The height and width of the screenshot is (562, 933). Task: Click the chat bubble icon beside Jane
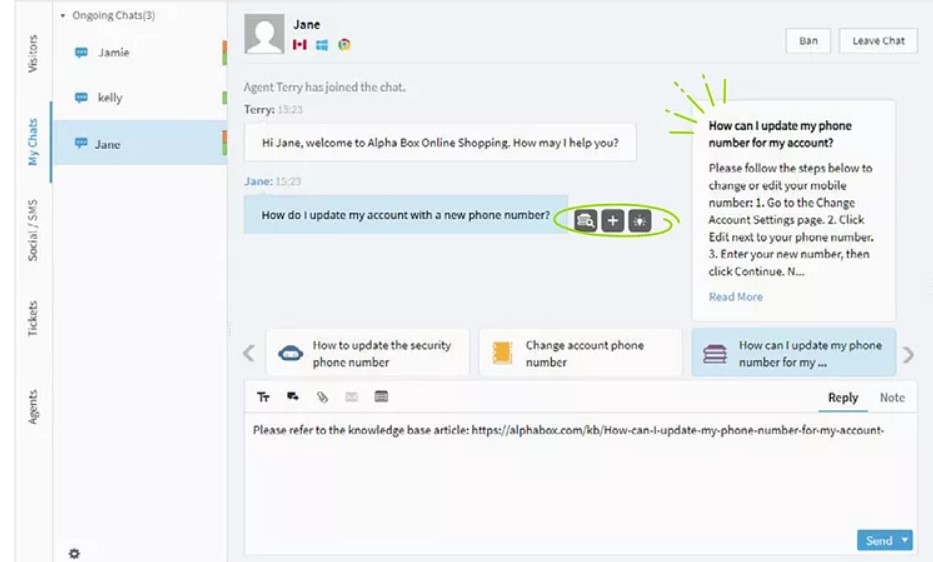tap(82, 143)
